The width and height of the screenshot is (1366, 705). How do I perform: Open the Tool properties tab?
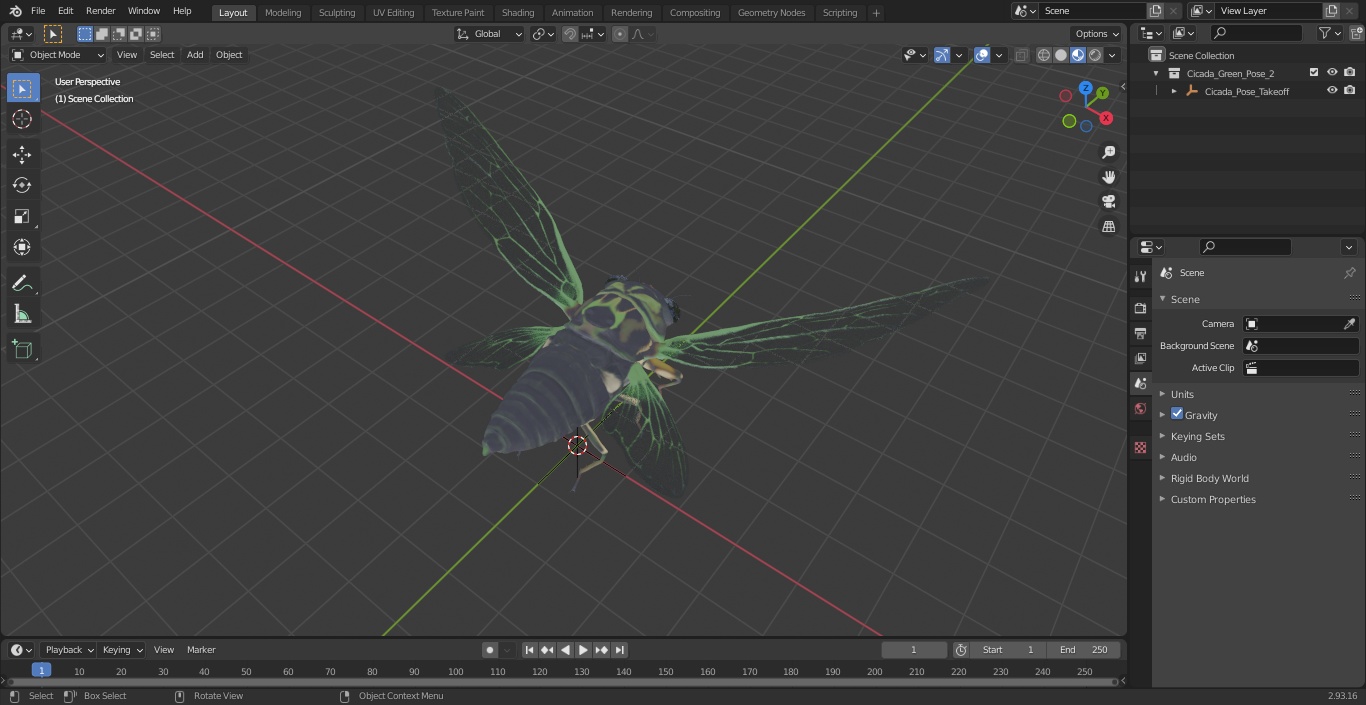(x=1140, y=276)
